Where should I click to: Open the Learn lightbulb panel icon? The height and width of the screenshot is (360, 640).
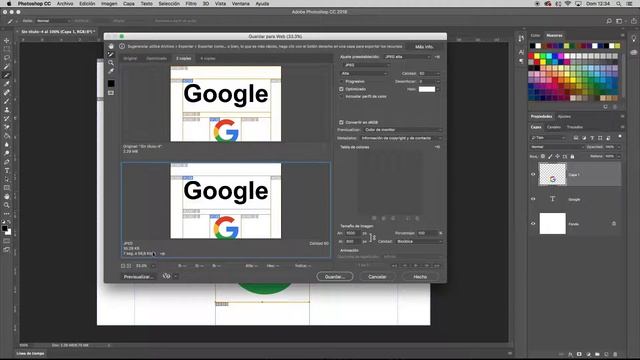[633, 38]
